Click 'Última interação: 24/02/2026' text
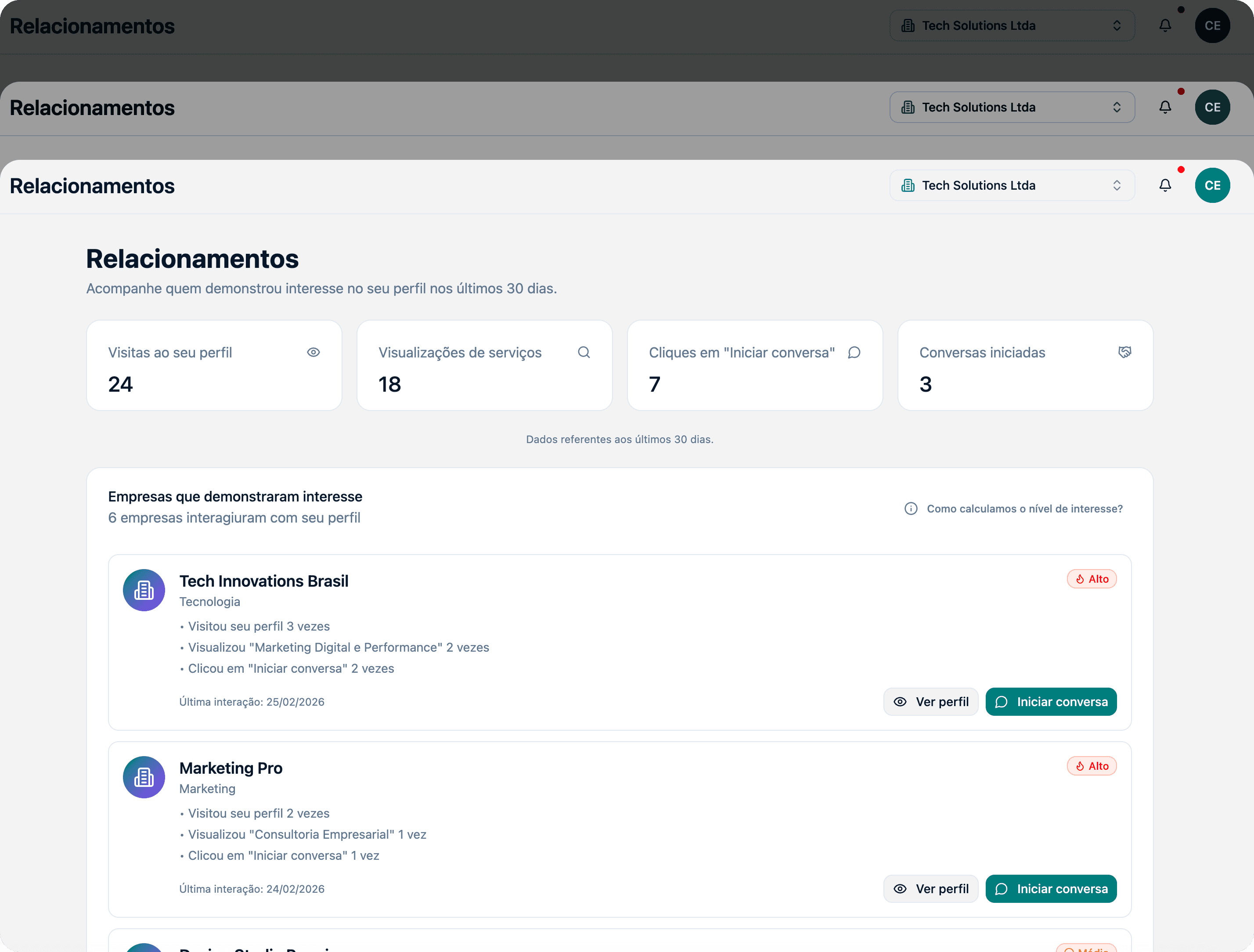The width and height of the screenshot is (1254, 952). [x=252, y=889]
